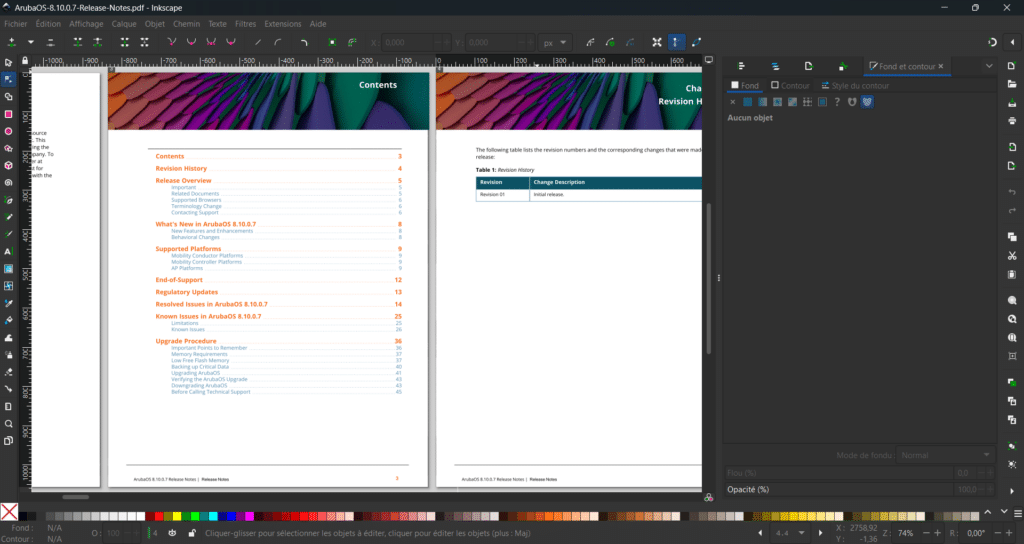This screenshot has height=544, width=1024.
Task: Select the Pages tool in toolbox
Action: coord(8,441)
